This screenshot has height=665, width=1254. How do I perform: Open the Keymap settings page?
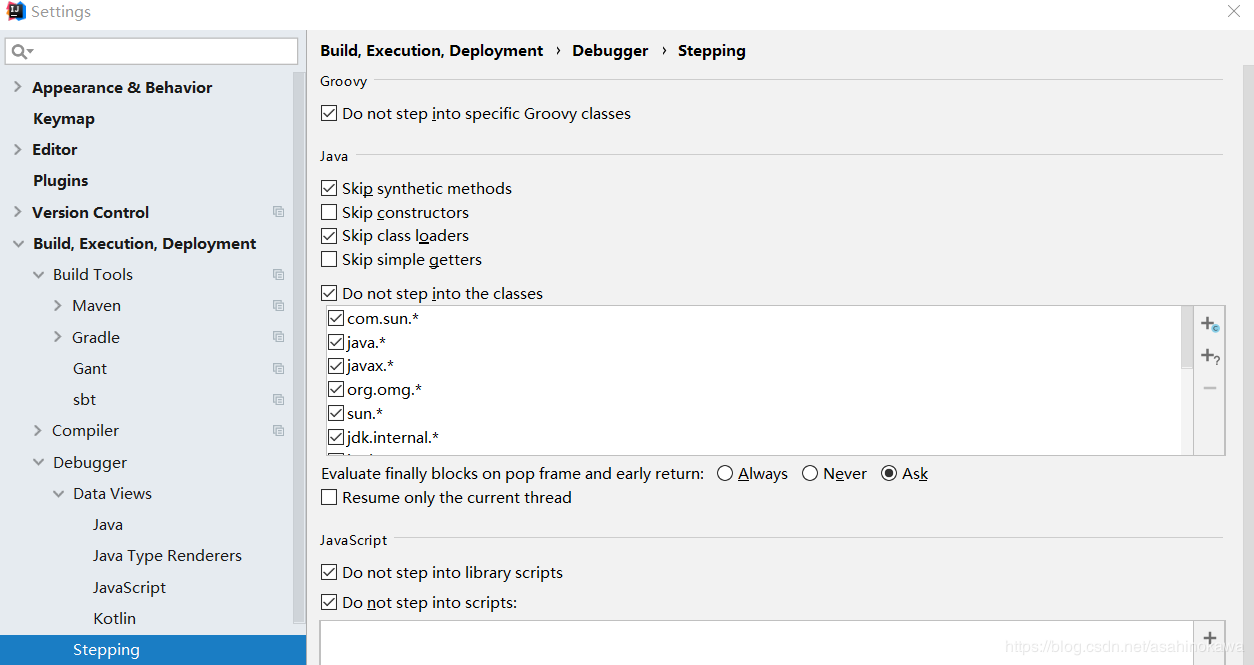[x=64, y=118]
